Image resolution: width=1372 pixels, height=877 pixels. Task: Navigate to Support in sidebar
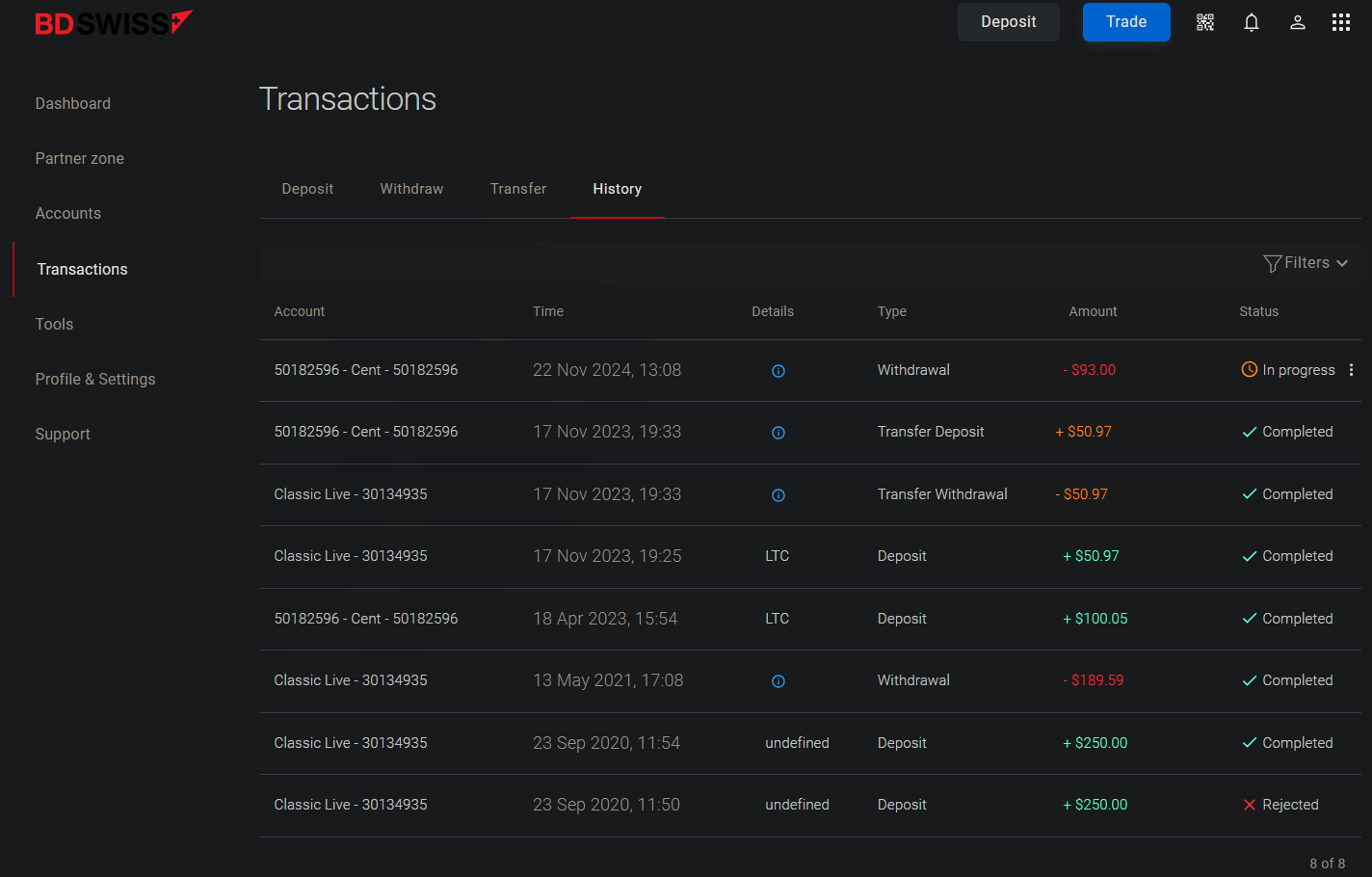click(63, 434)
